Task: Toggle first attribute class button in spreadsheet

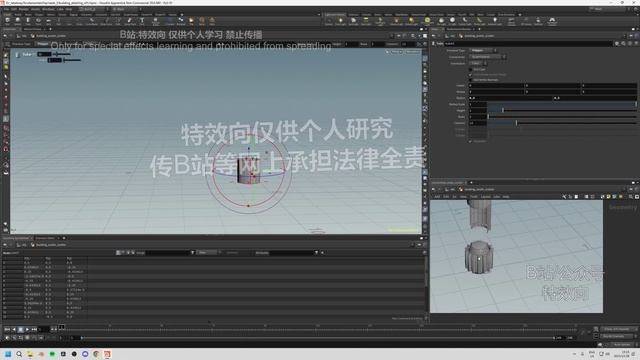Action: point(118,253)
